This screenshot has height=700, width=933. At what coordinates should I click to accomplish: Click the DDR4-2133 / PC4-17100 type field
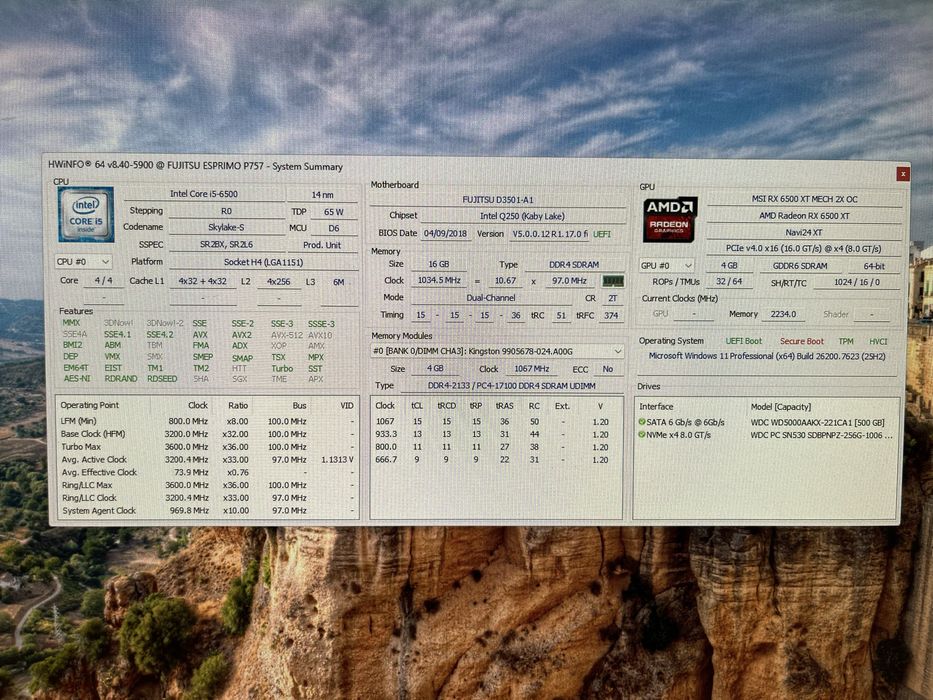coord(512,386)
